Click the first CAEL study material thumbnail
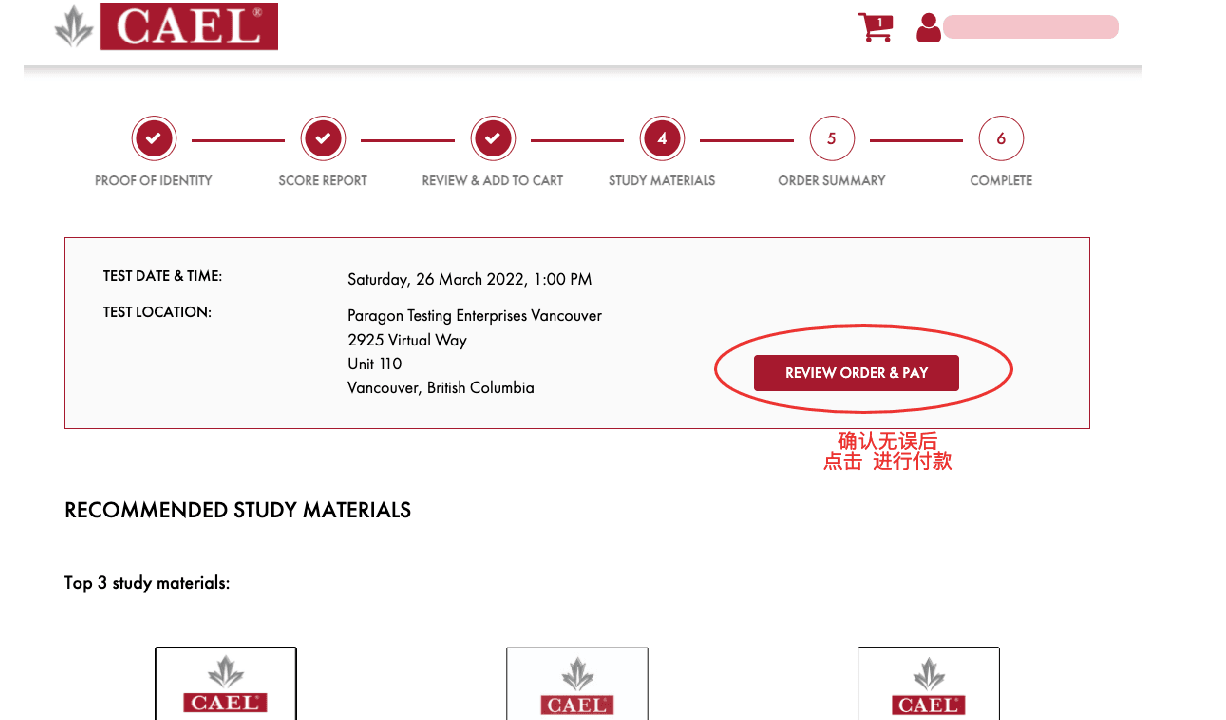The image size is (1226, 720). (x=226, y=683)
